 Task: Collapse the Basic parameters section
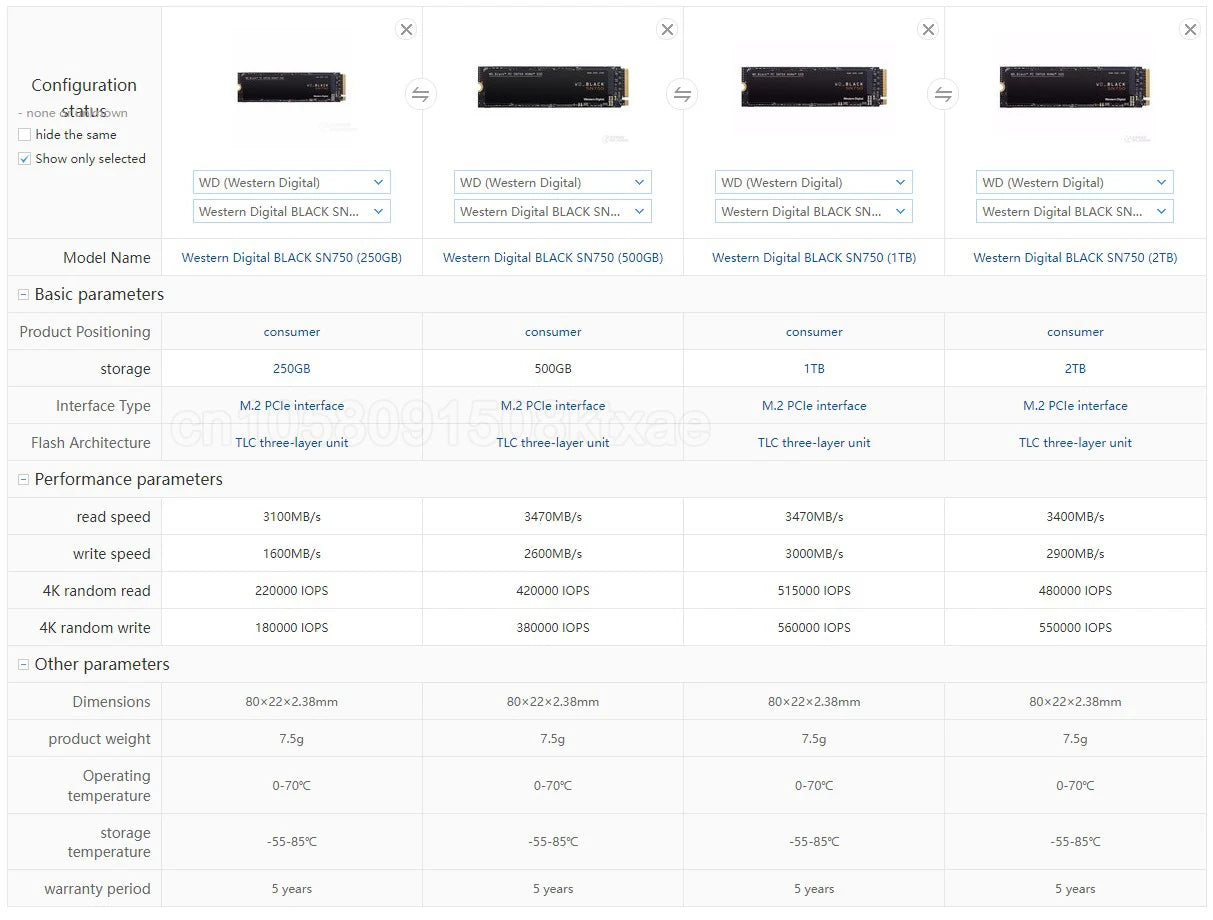tap(22, 294)
